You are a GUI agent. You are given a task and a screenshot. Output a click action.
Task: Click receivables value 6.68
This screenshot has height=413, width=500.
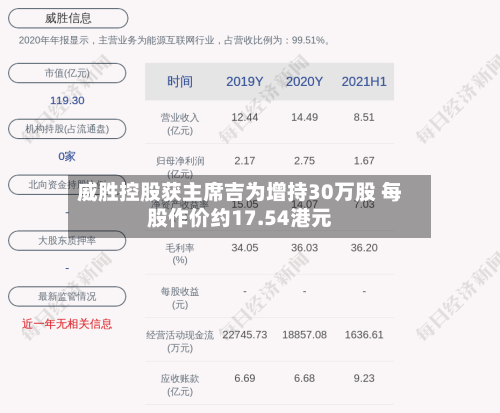point(304,378)
